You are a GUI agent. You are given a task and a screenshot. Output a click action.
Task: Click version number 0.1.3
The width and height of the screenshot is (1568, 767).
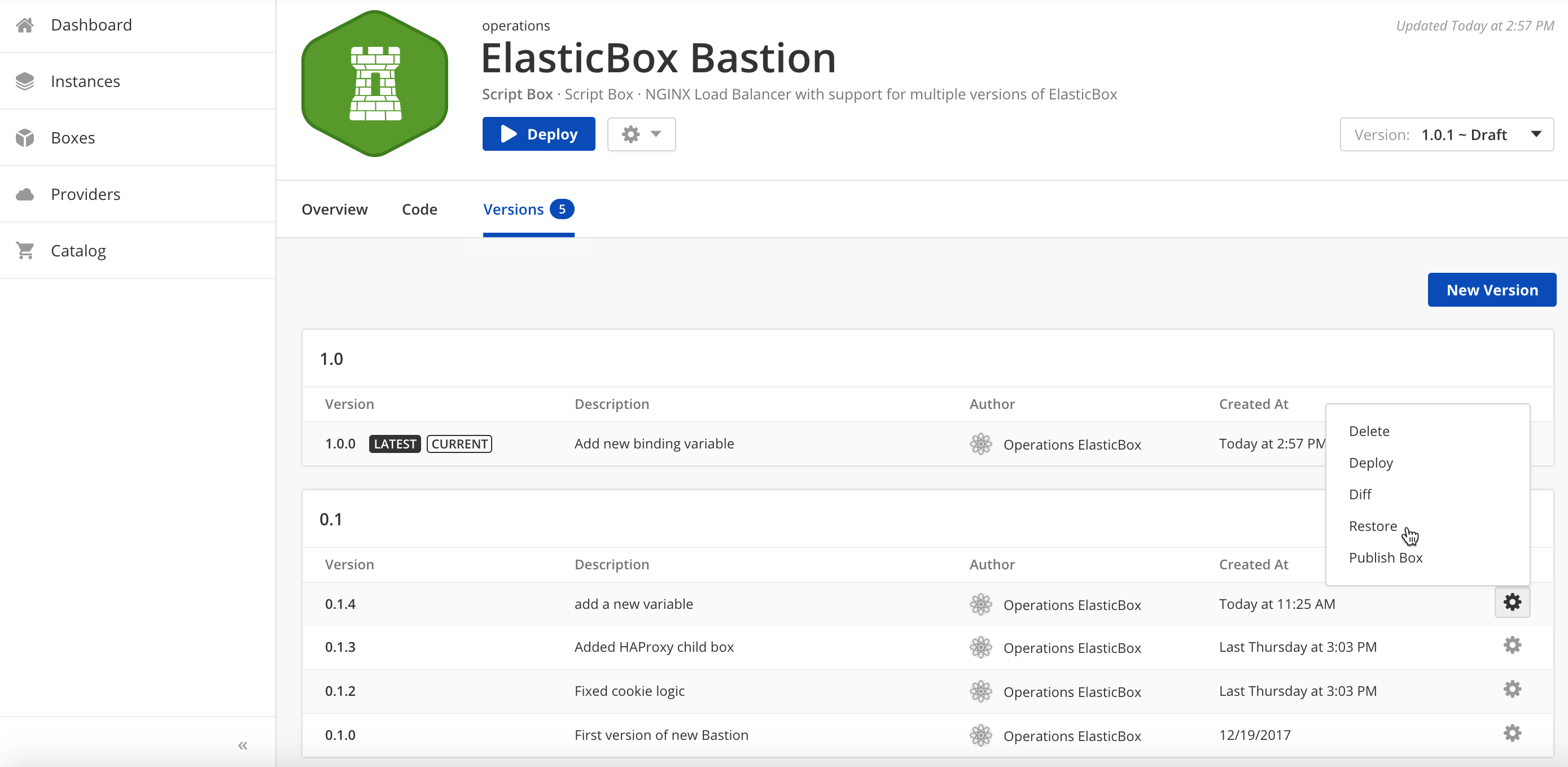tap(340, 647)
